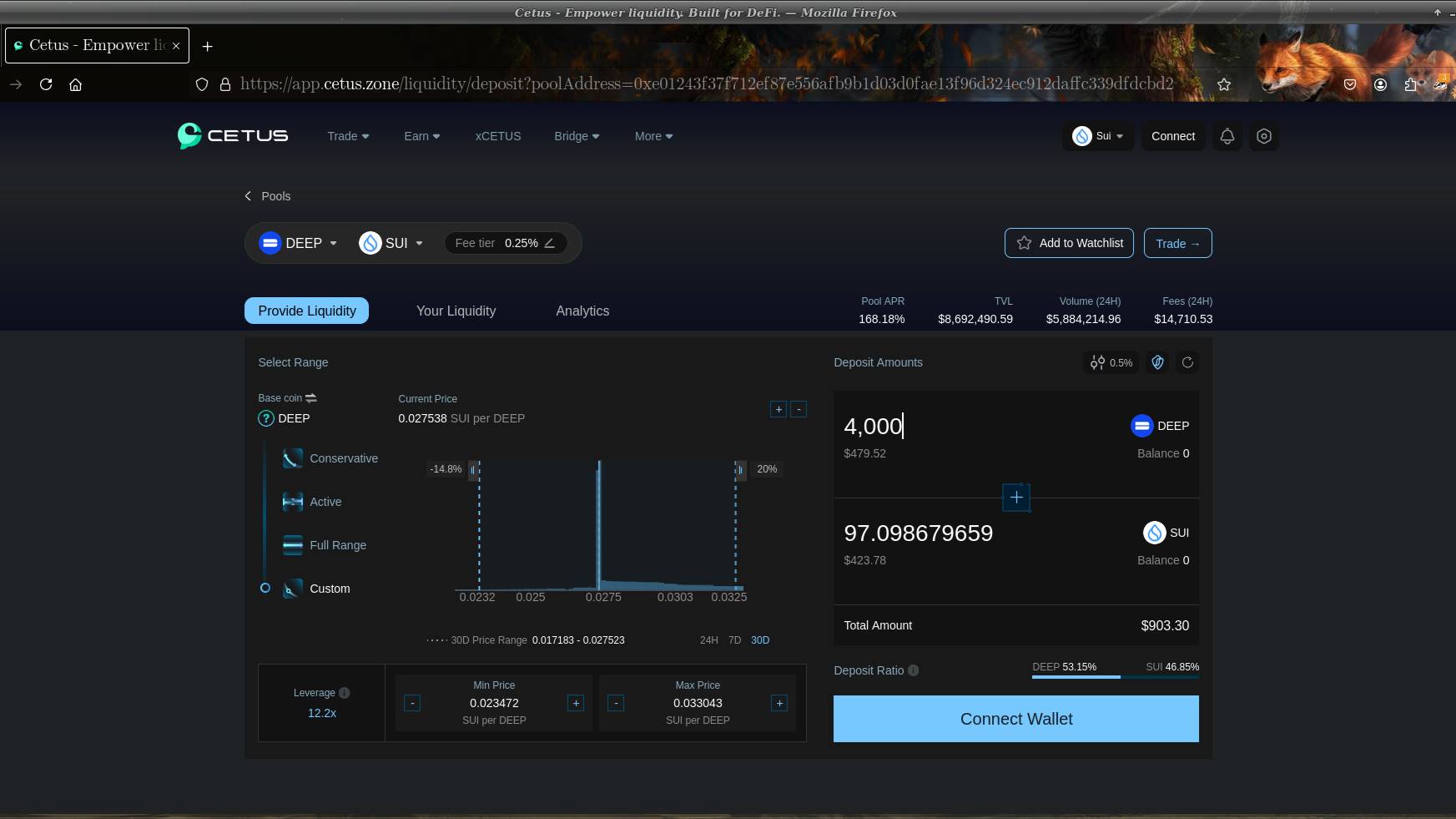Screen dimensions: 1456x819
Task: Zoom out the price chart
Action: 799,409
